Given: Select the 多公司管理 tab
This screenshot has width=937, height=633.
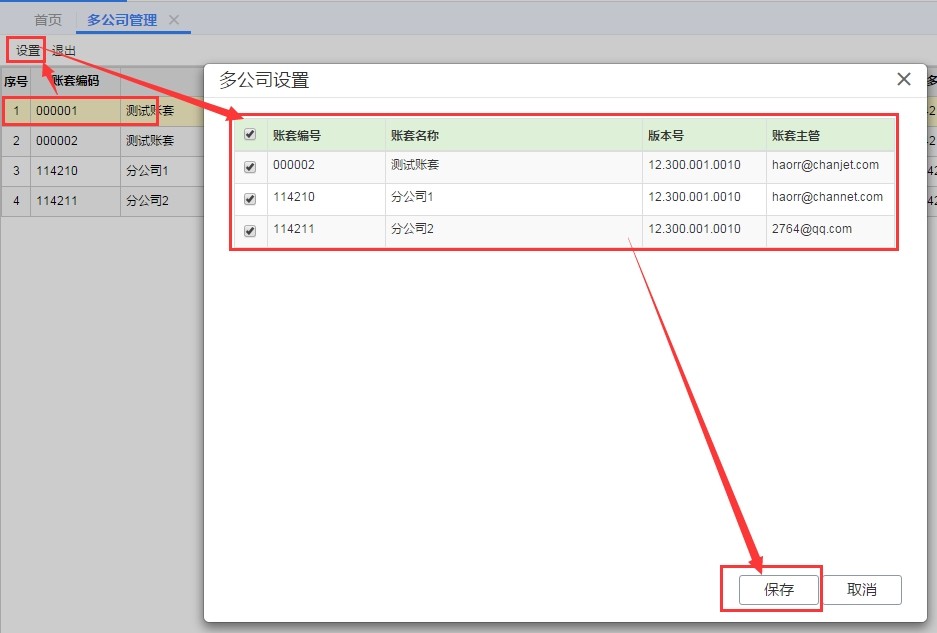Looking at the screenshot, I should 122,20.
